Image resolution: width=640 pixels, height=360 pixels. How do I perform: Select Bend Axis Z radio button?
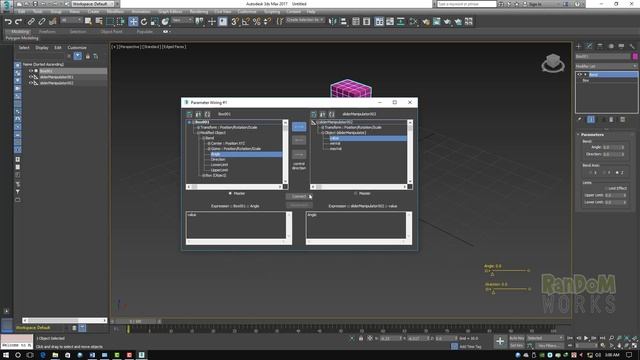pyautogui.click(x=617, y=173)
